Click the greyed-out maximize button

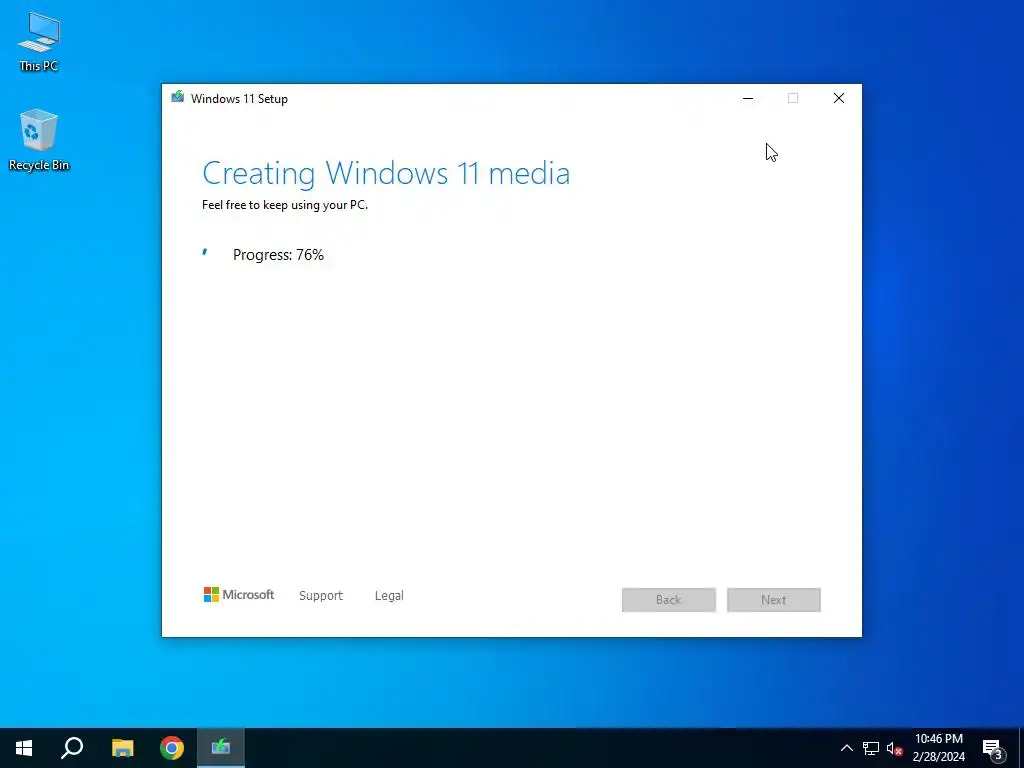pos(793,98)
